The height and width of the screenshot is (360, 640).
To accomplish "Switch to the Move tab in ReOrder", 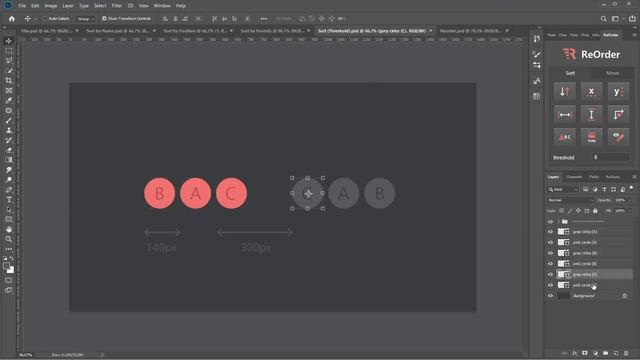I will (x=612, y=73).
